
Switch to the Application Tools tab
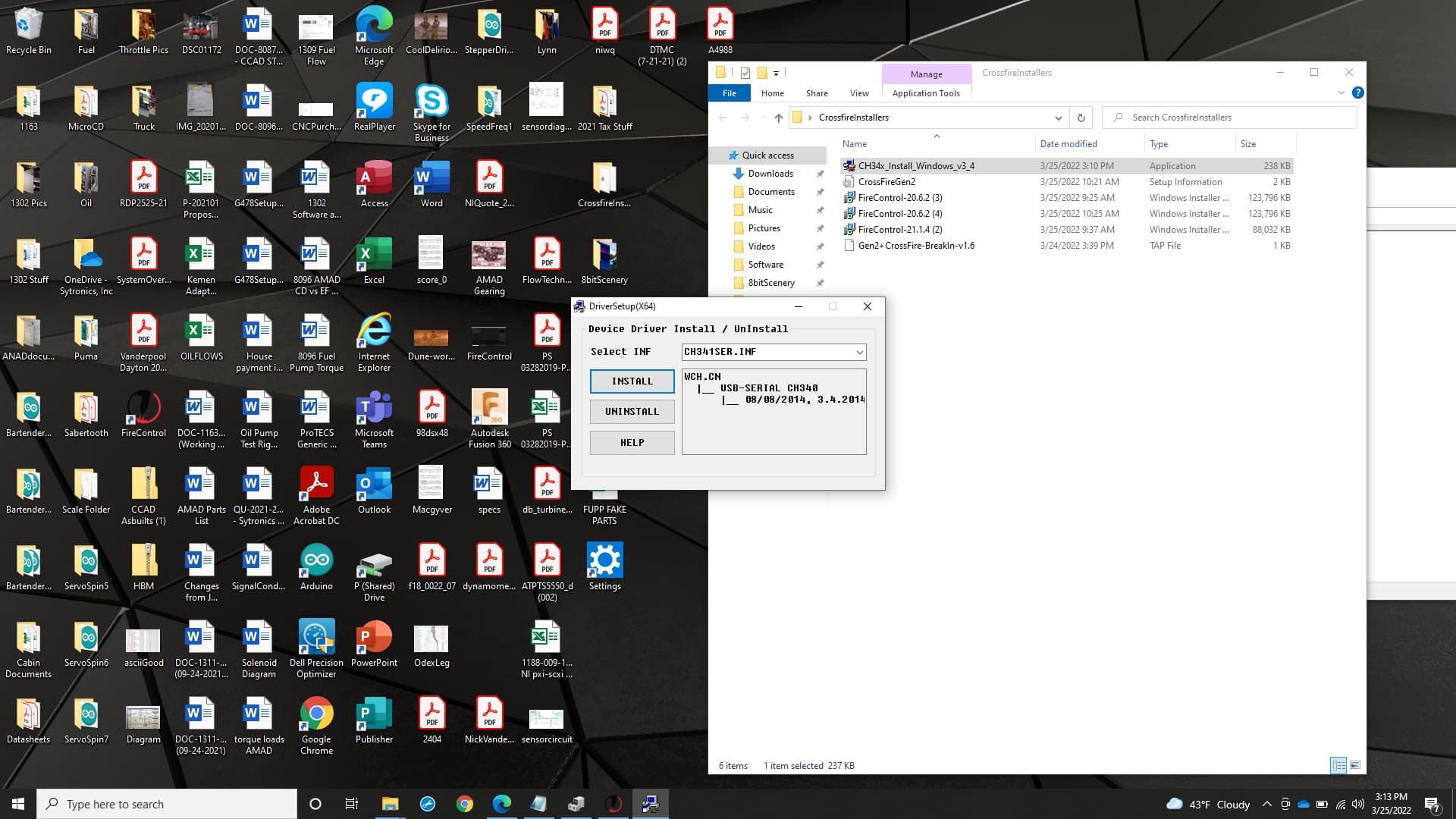[x=925, y=93]
